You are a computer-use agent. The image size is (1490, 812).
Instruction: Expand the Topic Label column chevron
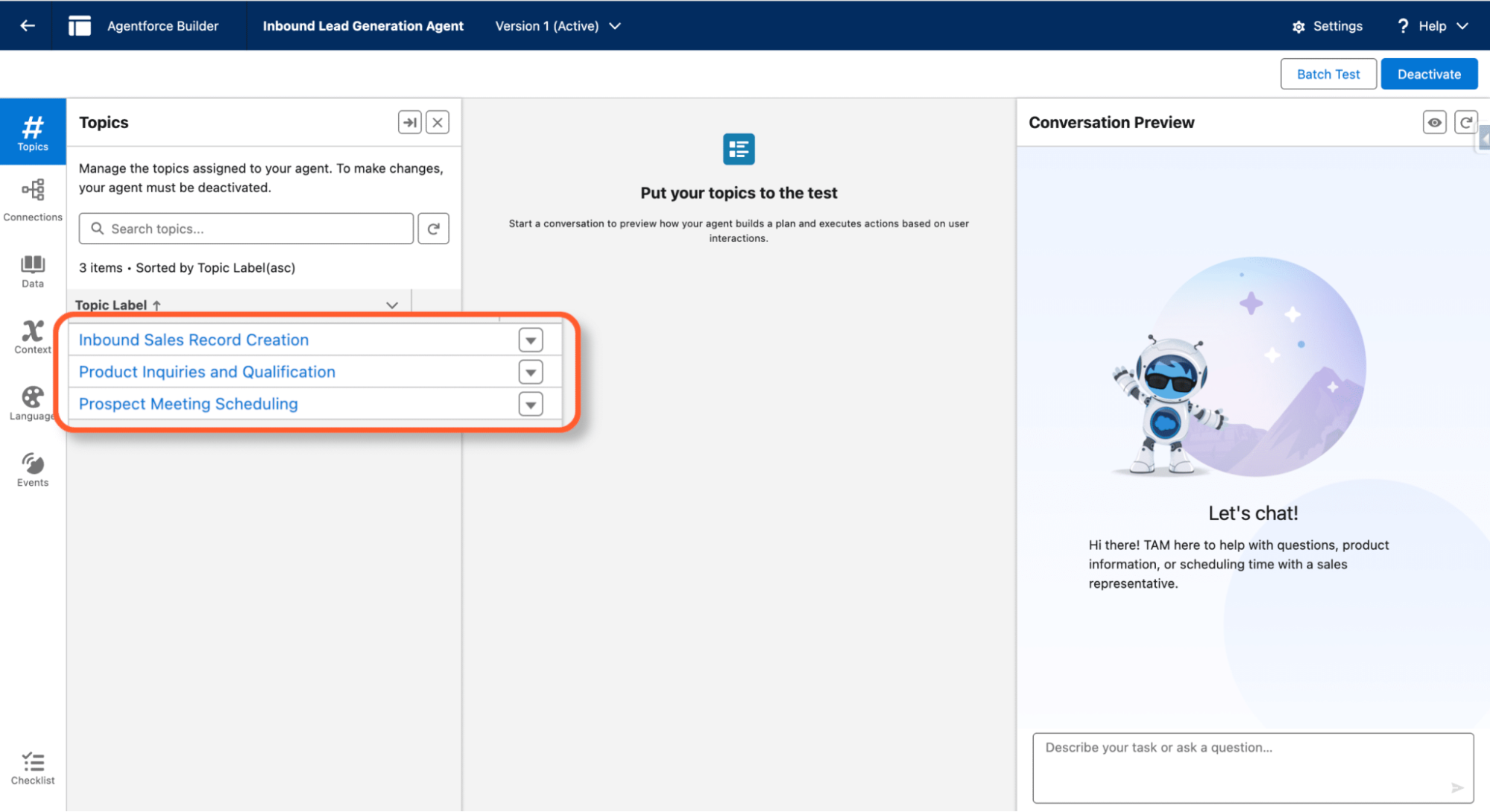click(x=391, y=305)
